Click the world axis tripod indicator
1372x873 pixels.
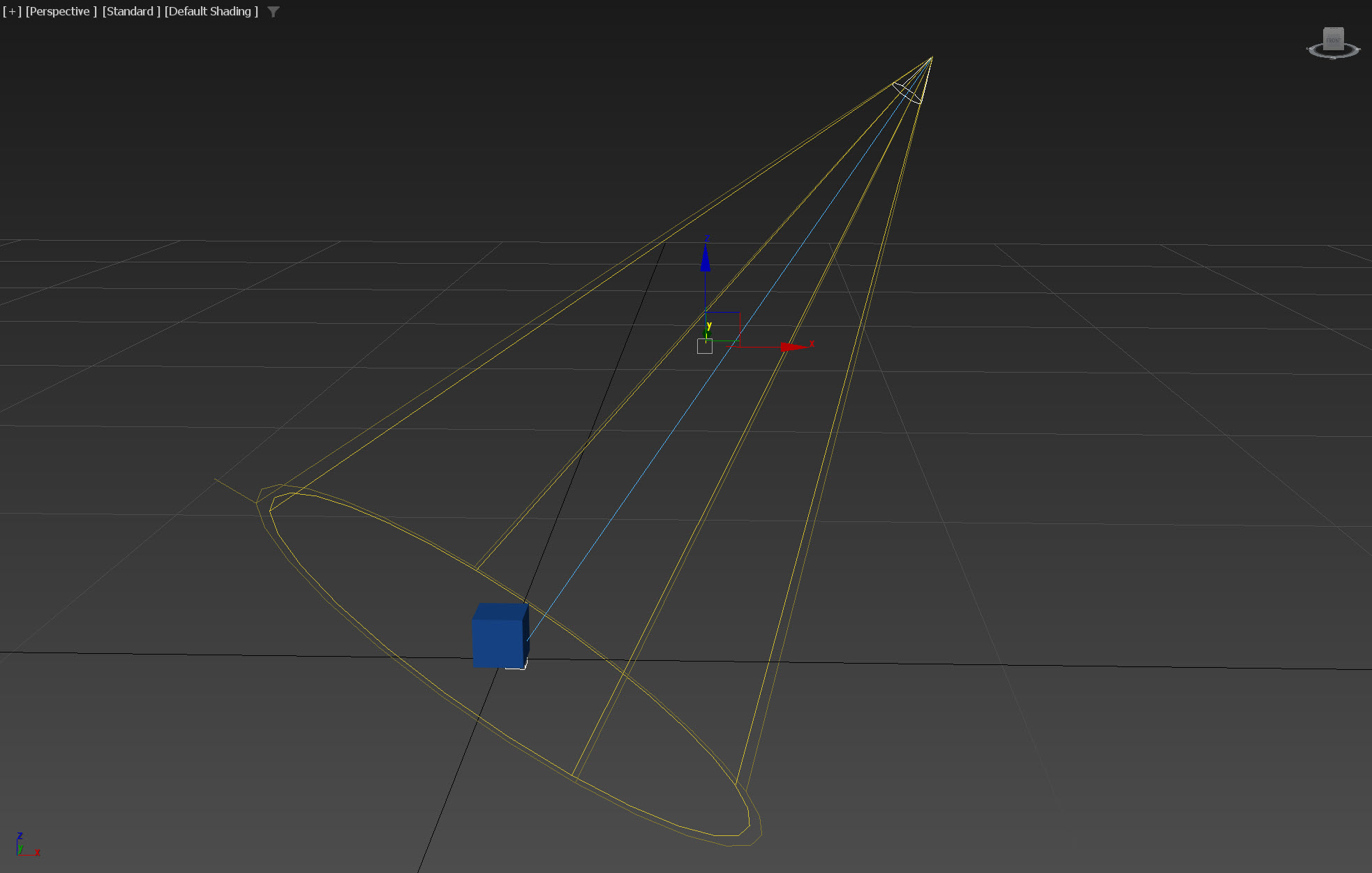point(23,846)
